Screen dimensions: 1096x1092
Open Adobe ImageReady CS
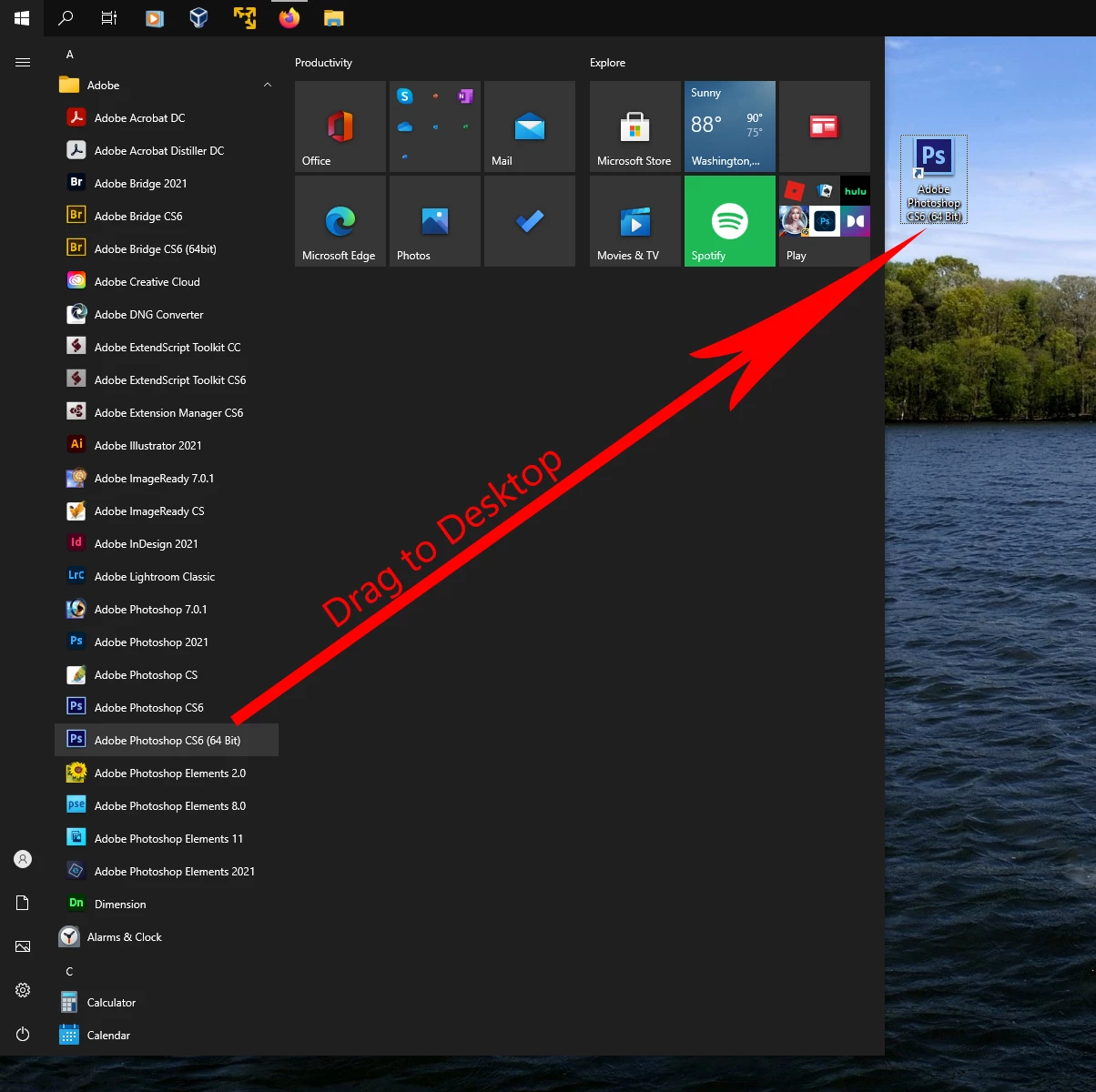167,511
